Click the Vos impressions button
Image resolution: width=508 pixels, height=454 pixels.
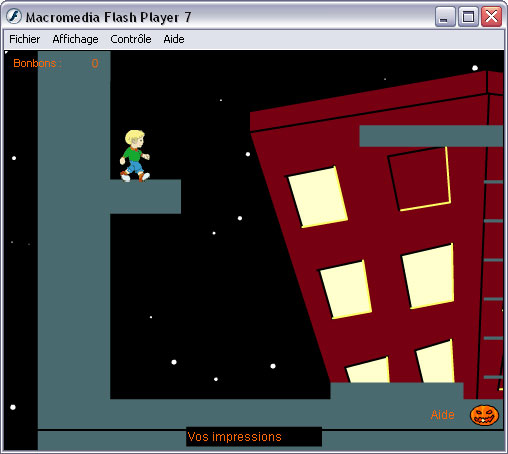click(x=254, y=437)
